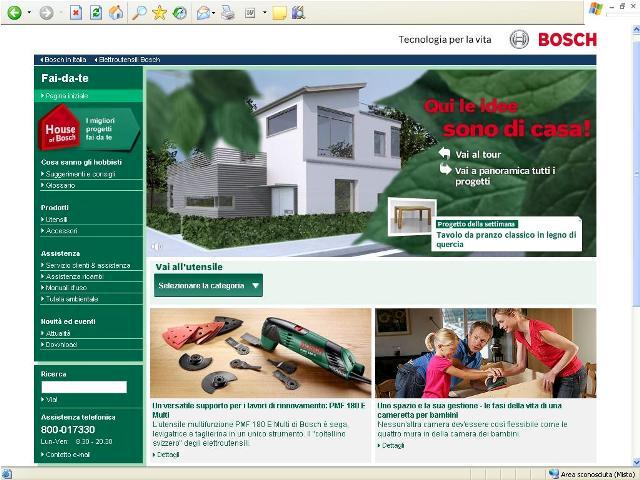The image size is (640, 480).
Task: Click the Edit with Word toolbar icon
Action: (250, 13)
